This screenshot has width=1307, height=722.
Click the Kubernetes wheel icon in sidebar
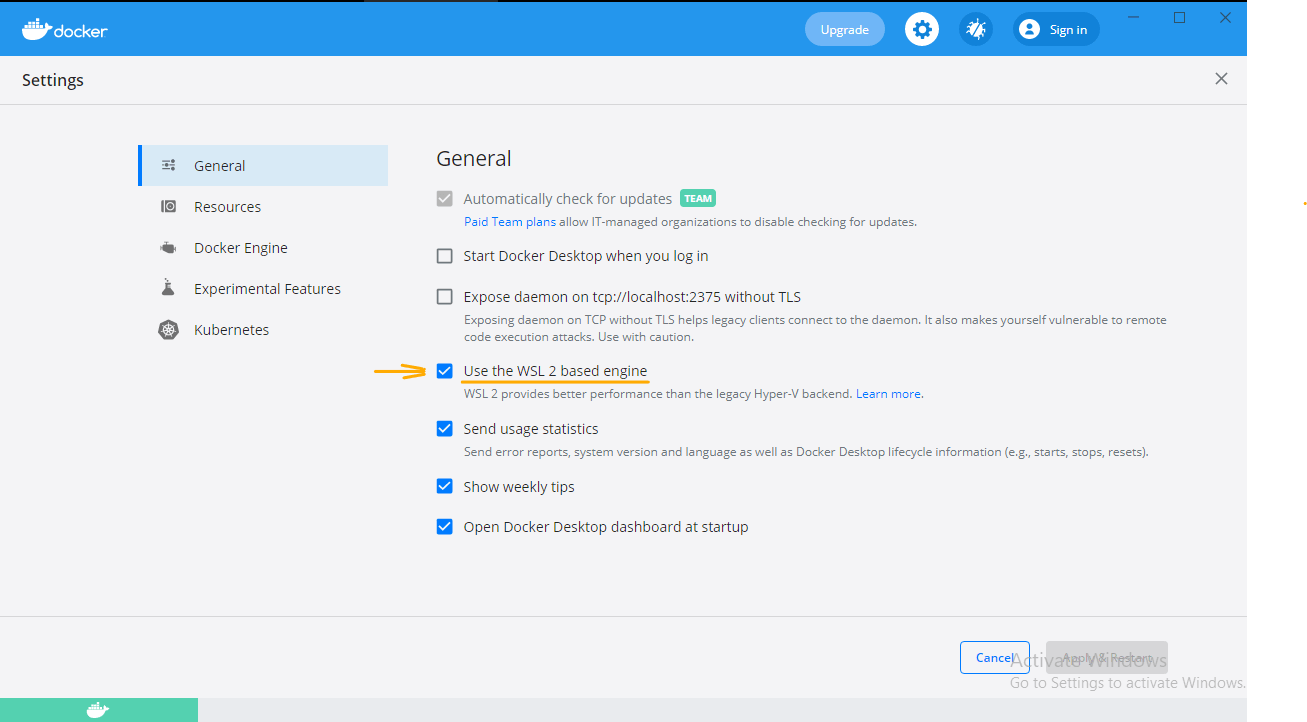coord(169,330)
